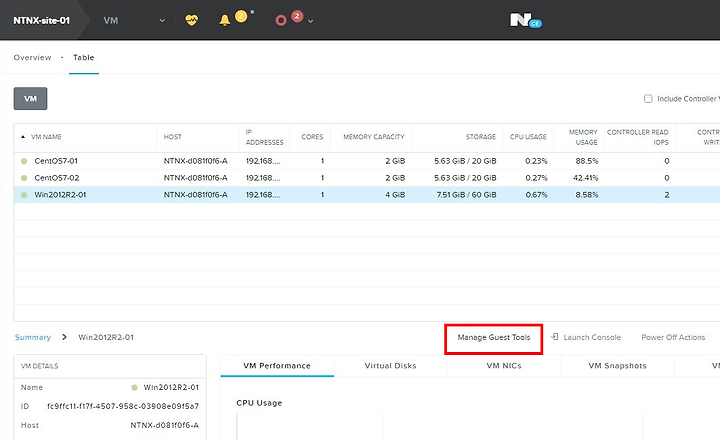Click the red count badge showing 2
Viewport: 720px width, 440px height.
pyautogui.click(x=297, y=17)
